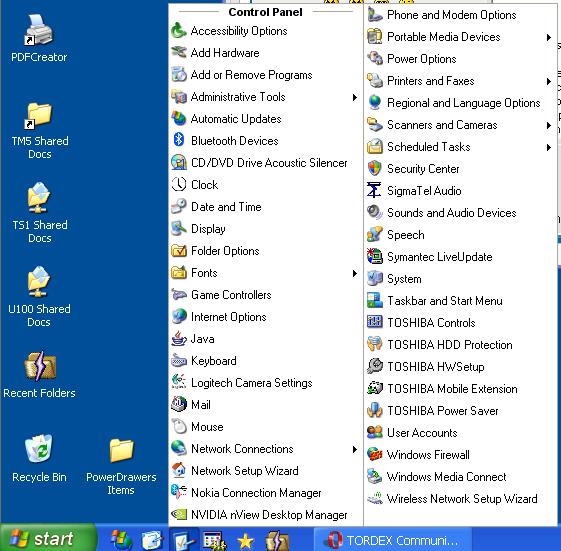The image size is (561, 551).
Task: Click the TOSHIBA HWSetup wrench icon
Action: coord(375,366)
